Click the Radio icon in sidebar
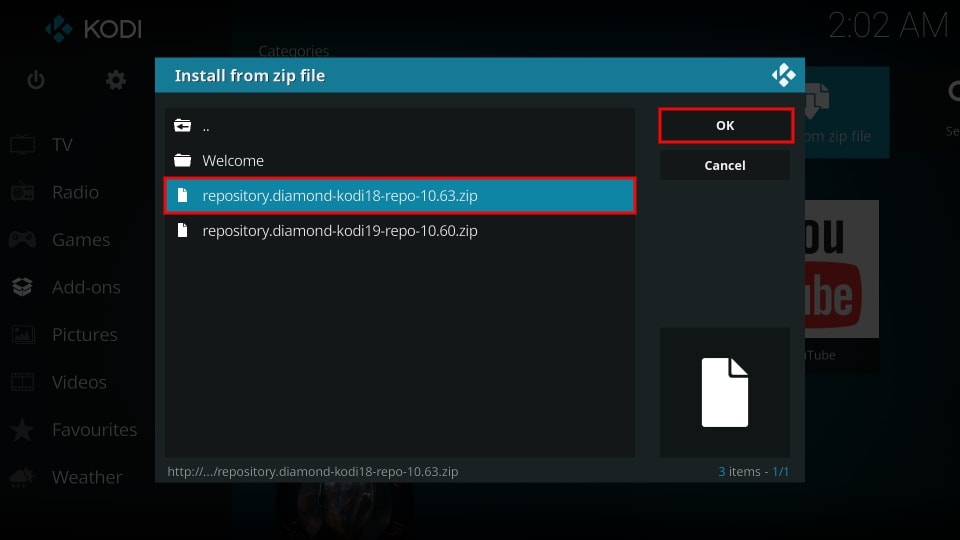Image resolution: width=960 pixels, height=540 pixels. tap(23, 192)
